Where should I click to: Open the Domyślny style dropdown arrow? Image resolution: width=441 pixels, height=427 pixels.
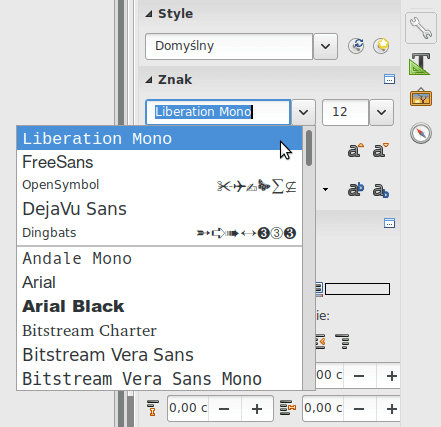click(325, 46)
